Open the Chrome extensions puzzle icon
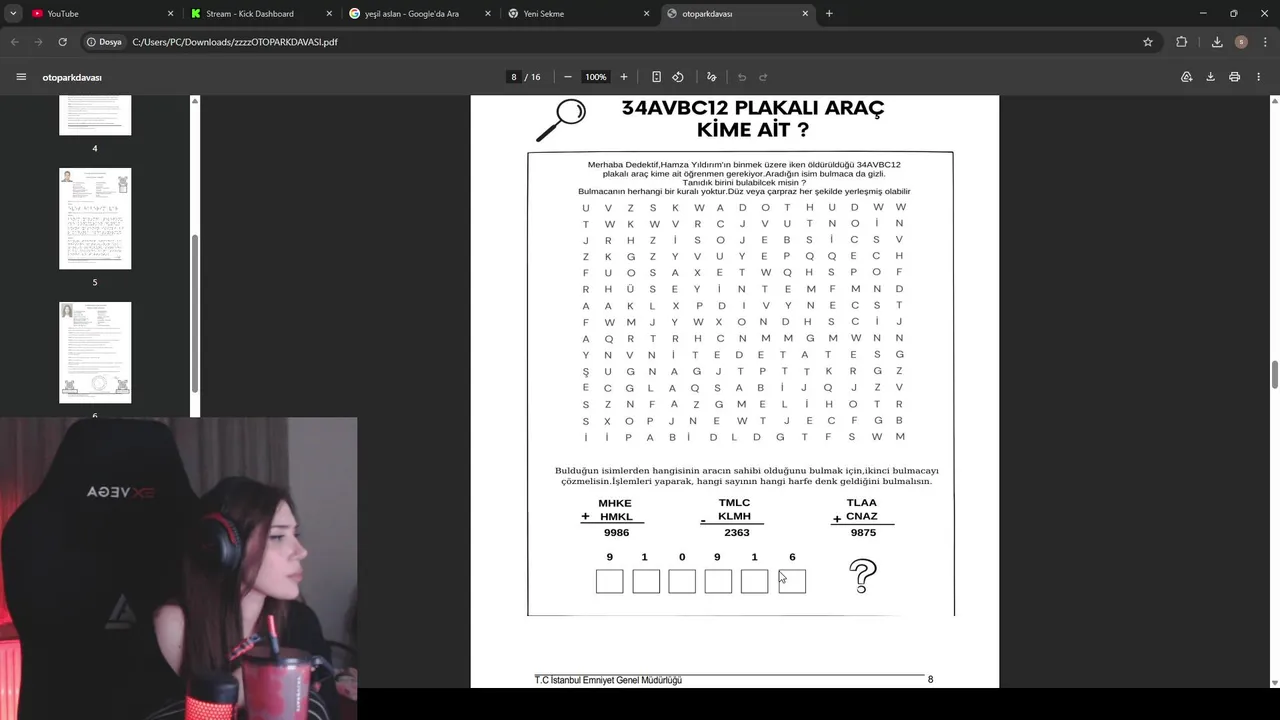This screenshot has height=720, width=1280. tap(1182, 42)
